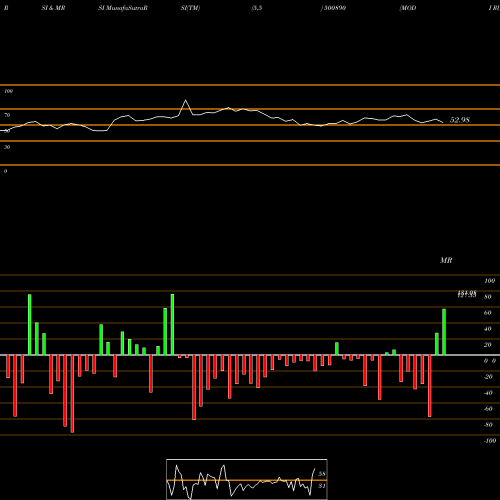500x500 pixels.
Task: Click the 70 level label on RSI axis
Action: coord(7,115)
